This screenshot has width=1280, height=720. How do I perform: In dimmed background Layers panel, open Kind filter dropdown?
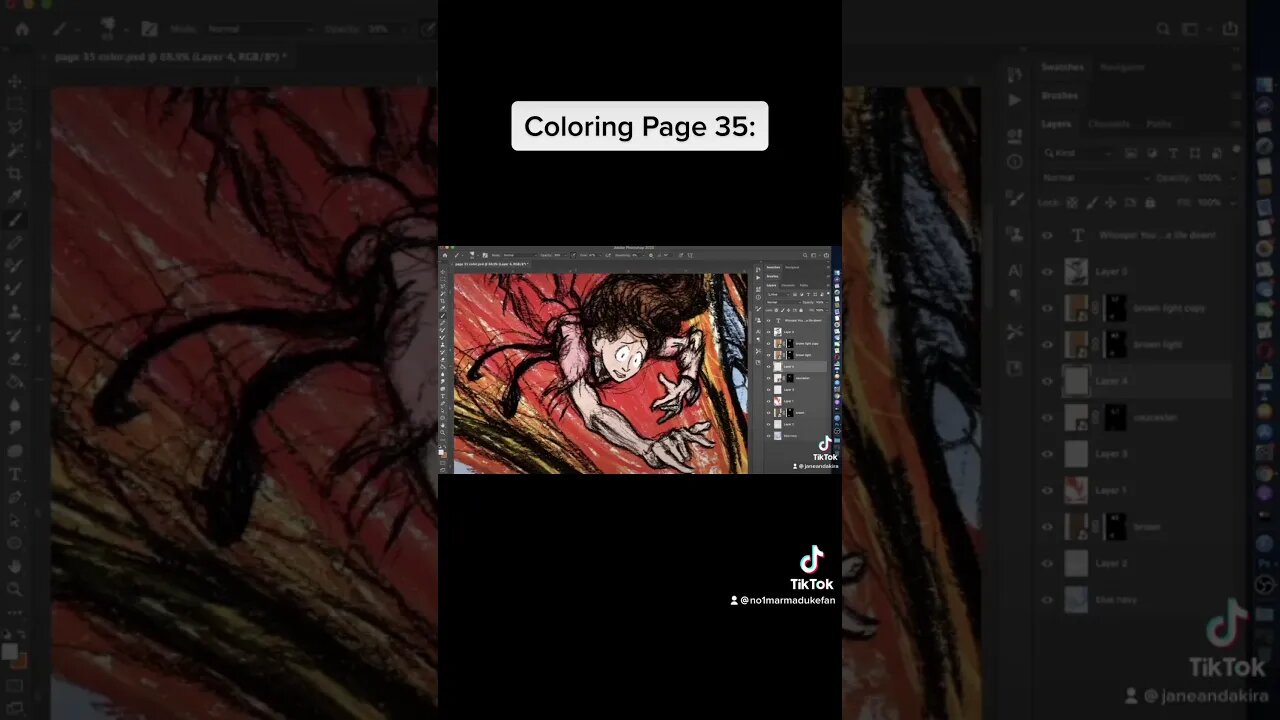coord(1077,153)
